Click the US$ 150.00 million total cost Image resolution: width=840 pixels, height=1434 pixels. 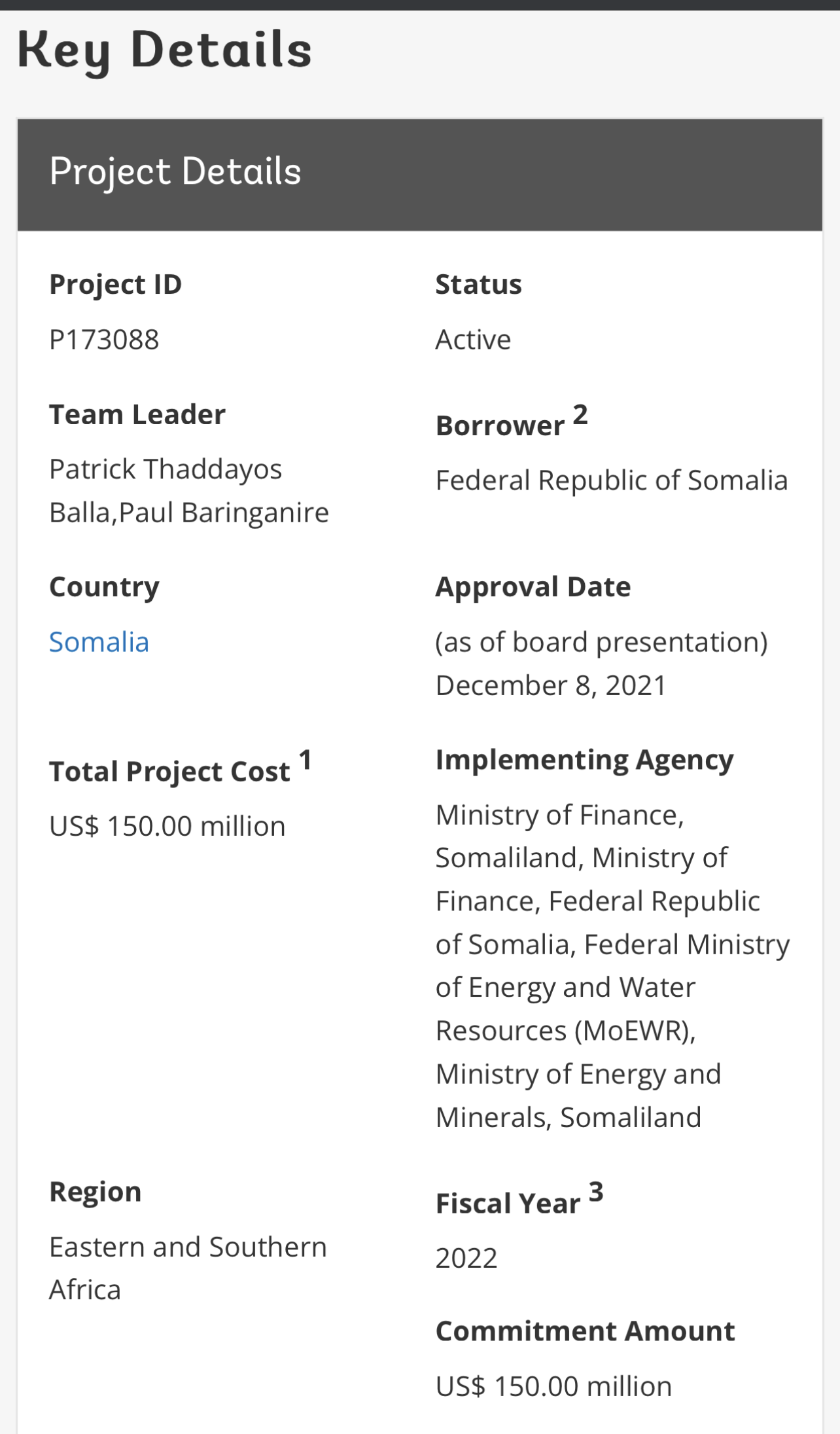tap(167, 826)
